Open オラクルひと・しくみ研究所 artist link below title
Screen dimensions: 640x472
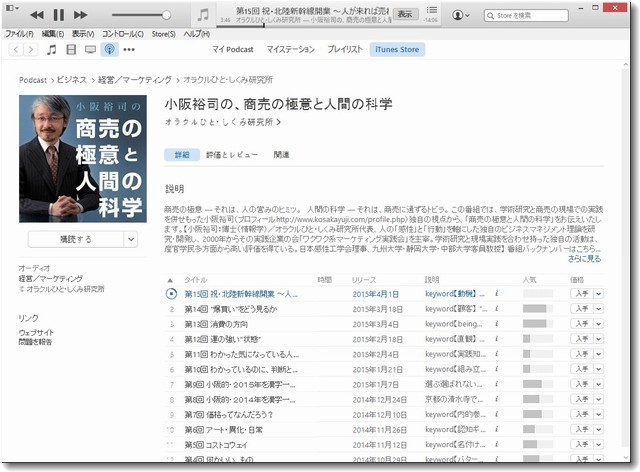[x=222, y=122]
